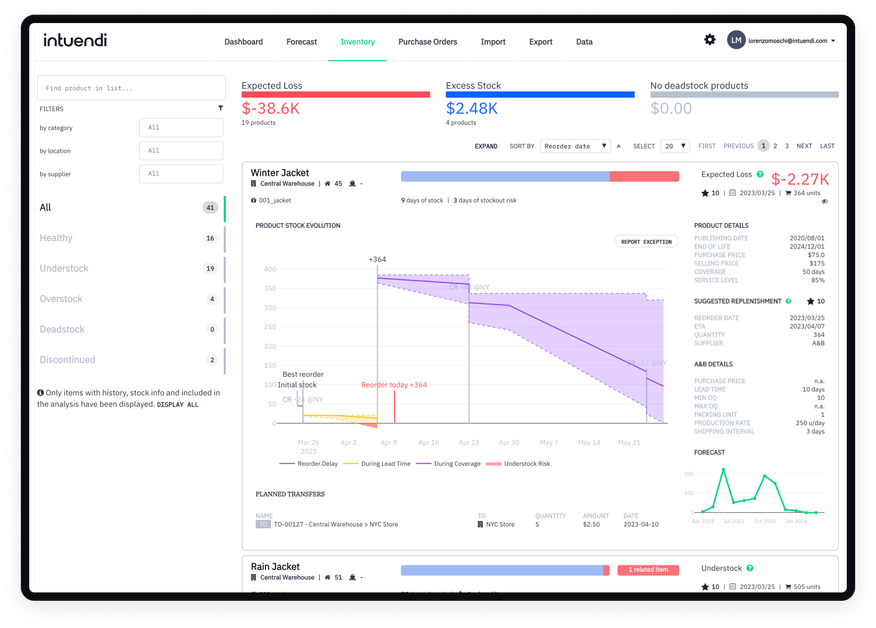Switch to the Purchase Orders tab
876x628 pixels.
(x=427, y=42)
